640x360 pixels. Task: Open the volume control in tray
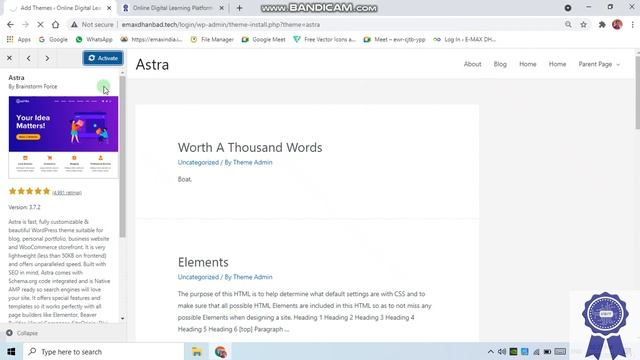point(502,351)
